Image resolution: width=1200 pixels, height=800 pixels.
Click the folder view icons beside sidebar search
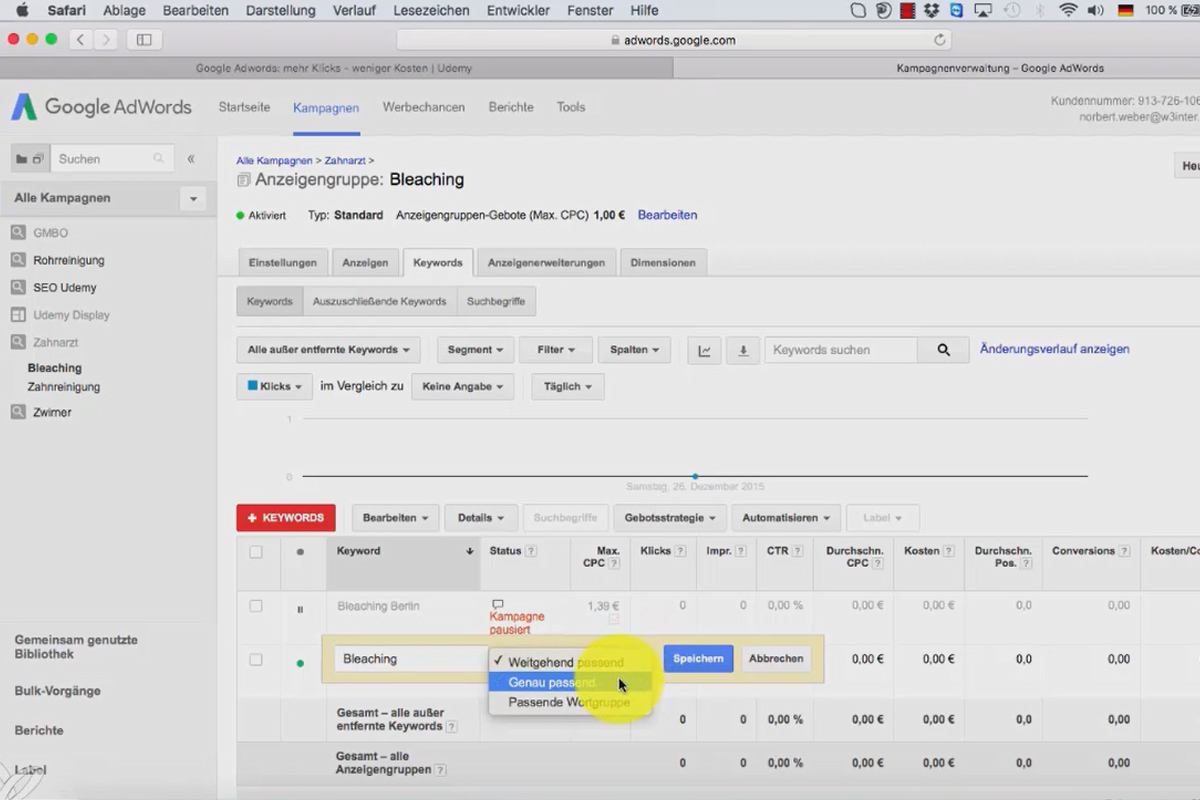click(30, 159)
